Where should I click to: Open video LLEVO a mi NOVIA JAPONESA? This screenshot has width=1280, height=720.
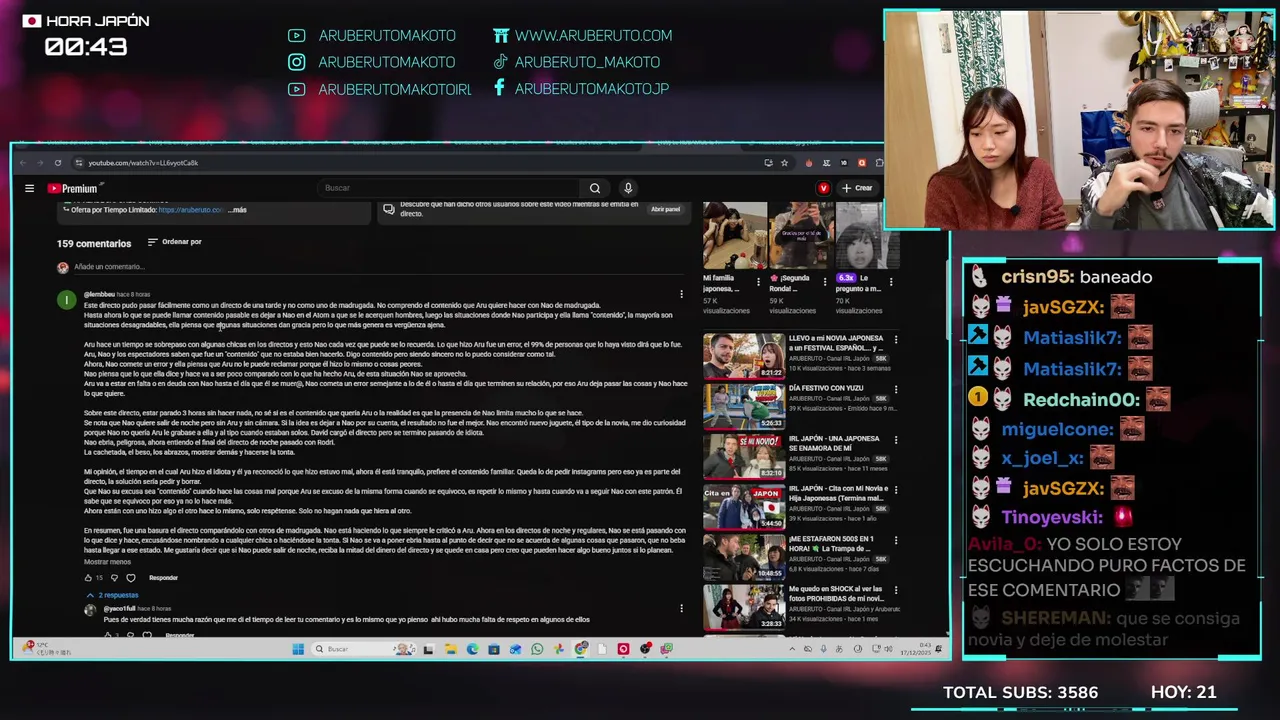tap(744, 355)
